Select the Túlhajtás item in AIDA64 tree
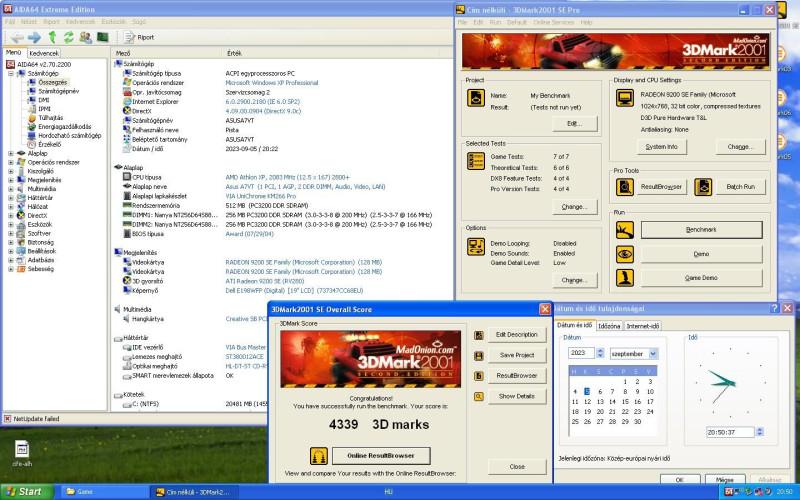 [x=51, y=118]
